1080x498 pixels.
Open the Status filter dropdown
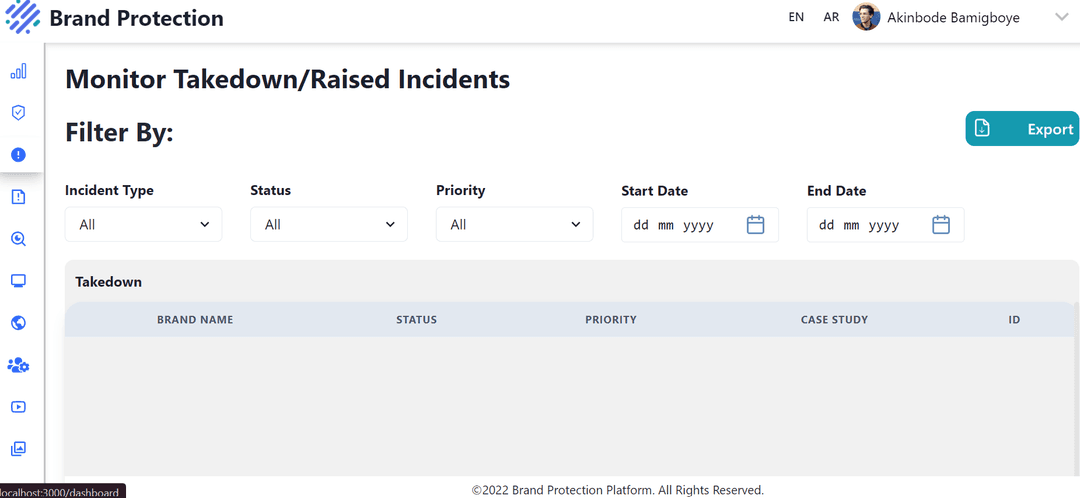click(x=329, y=225)
